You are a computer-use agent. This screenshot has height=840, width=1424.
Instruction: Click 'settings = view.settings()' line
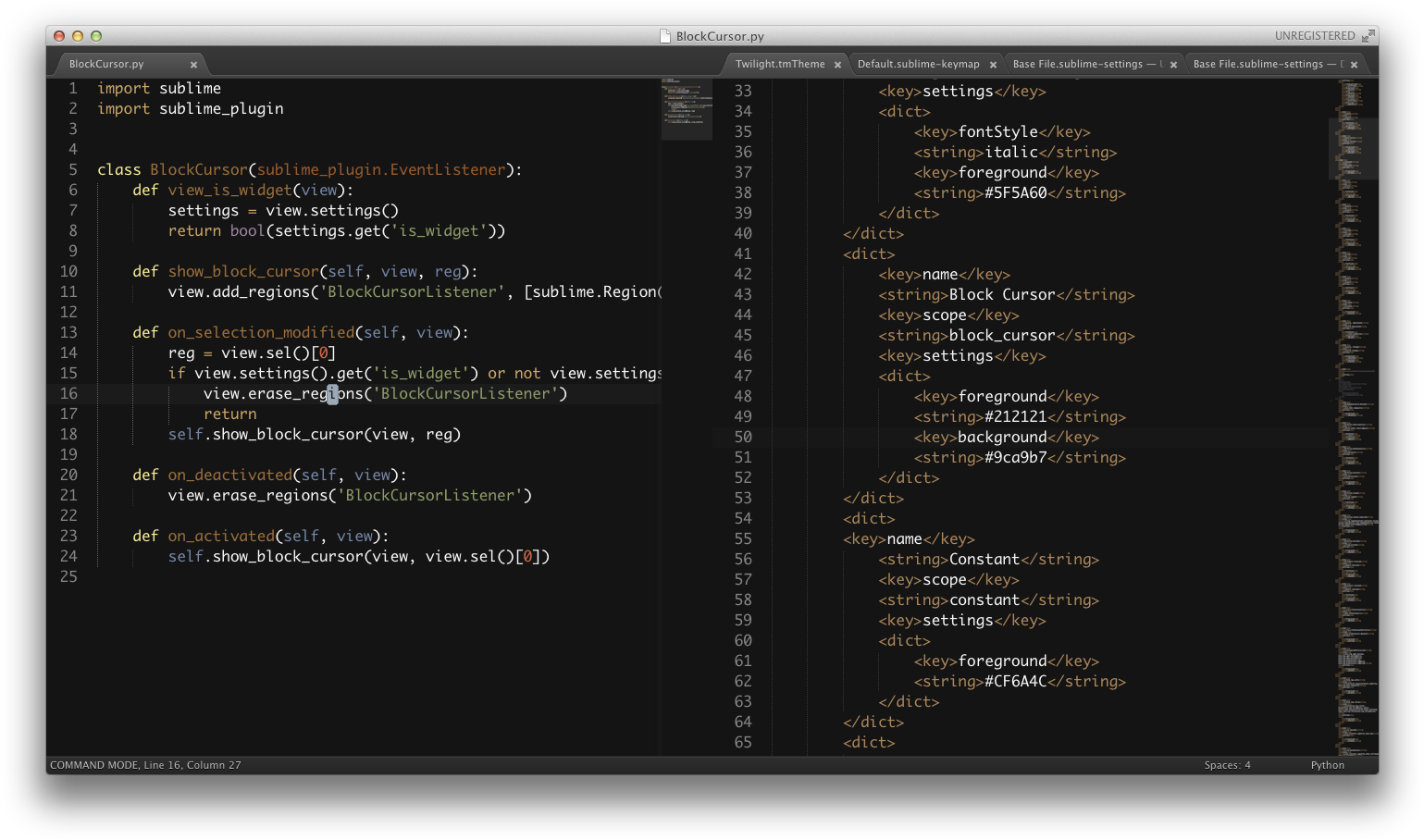[283, 211]
